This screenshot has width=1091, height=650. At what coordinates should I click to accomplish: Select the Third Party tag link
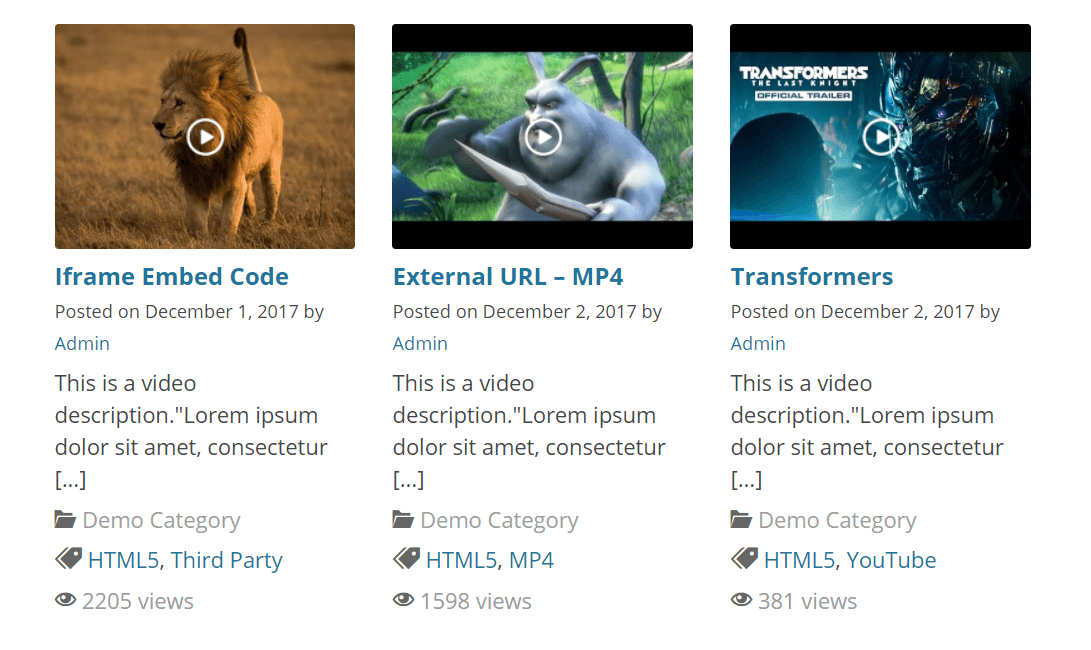pyautogui.click(x=227, y=560)
